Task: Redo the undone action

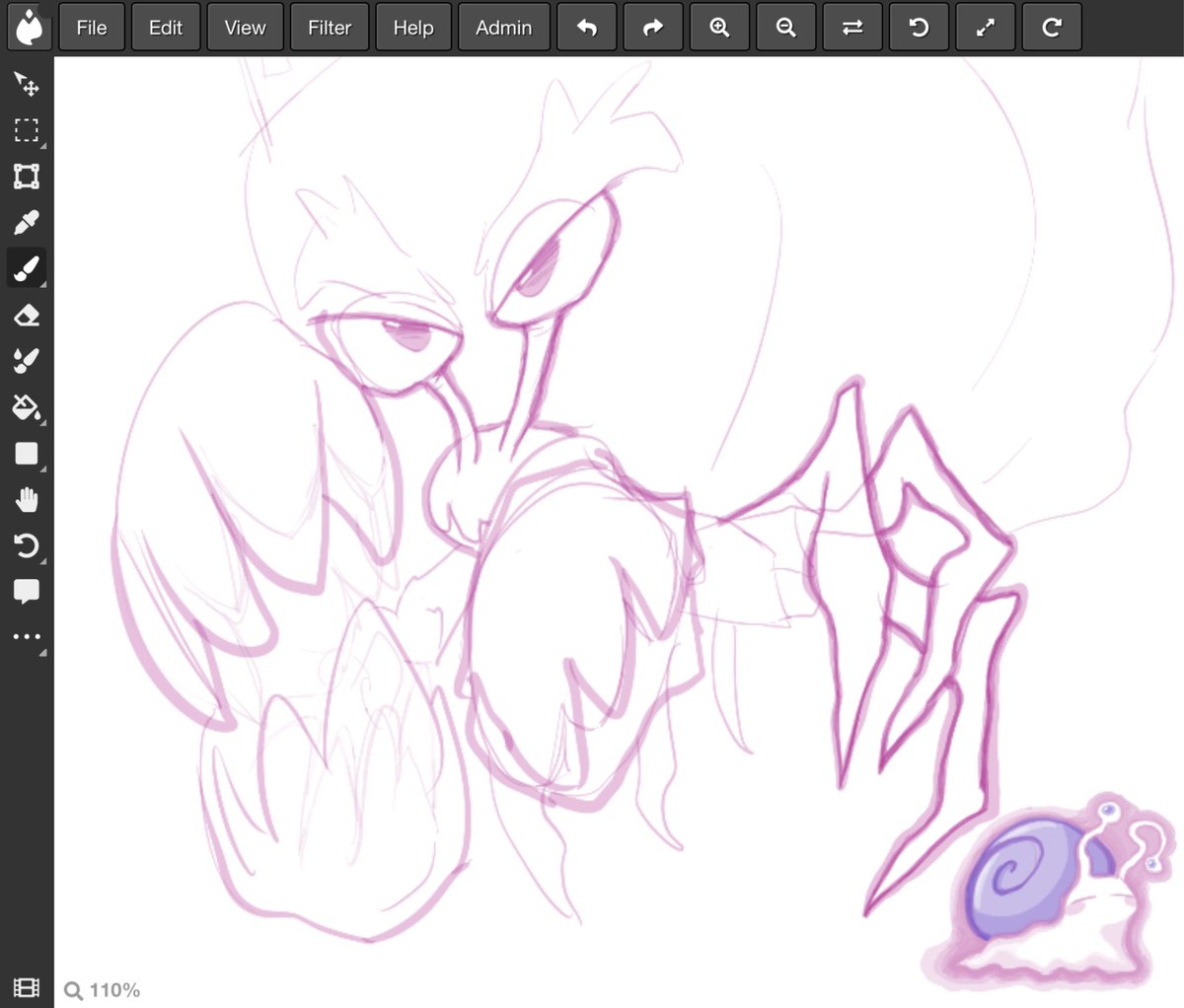Action: 653,28
